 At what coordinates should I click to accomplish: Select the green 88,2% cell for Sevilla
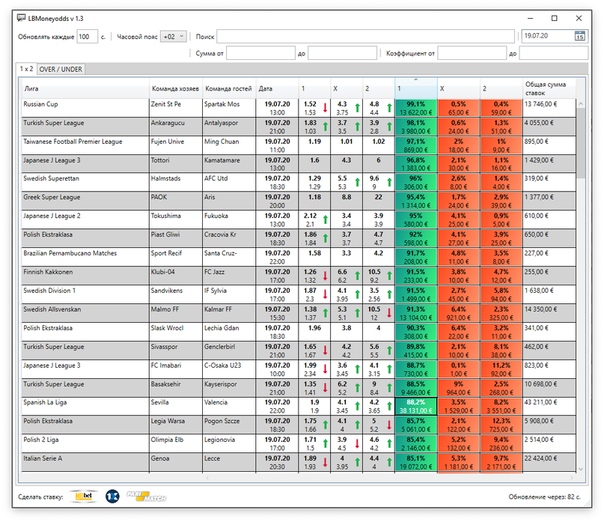click(x=414, y=406)
